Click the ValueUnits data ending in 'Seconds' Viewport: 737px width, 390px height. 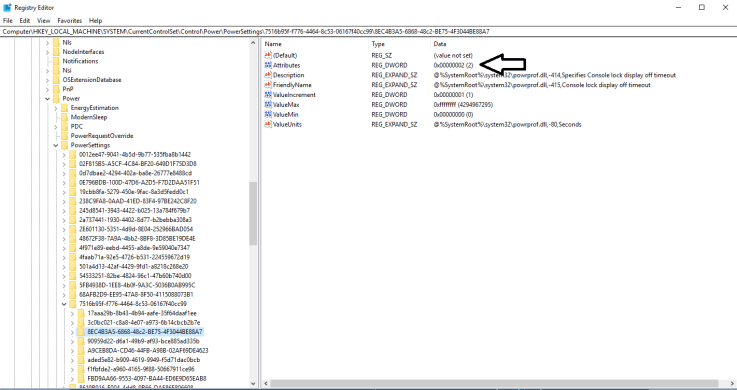click(508, 125)
